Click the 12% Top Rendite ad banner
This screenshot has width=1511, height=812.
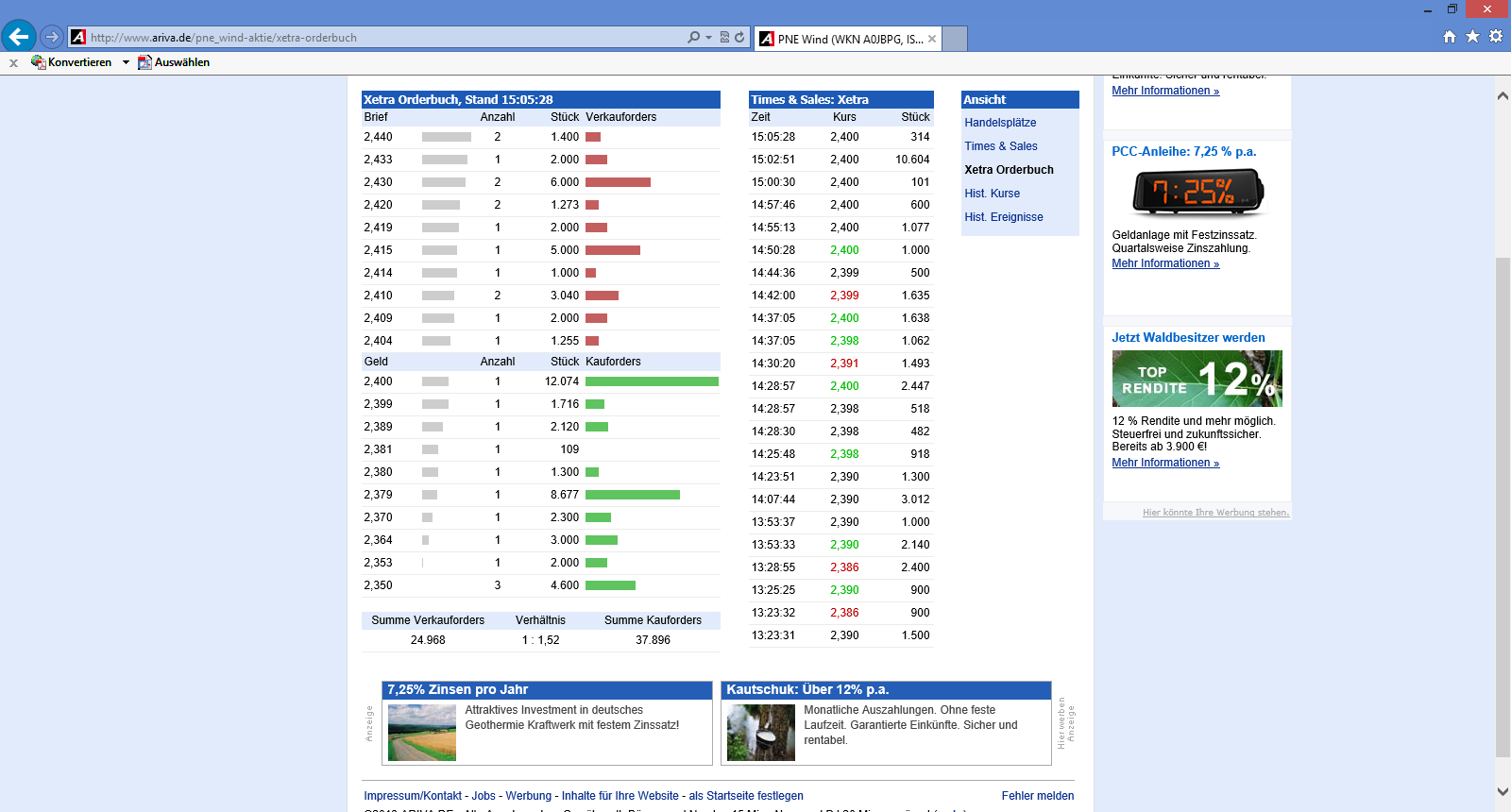tap(1197, 379)
